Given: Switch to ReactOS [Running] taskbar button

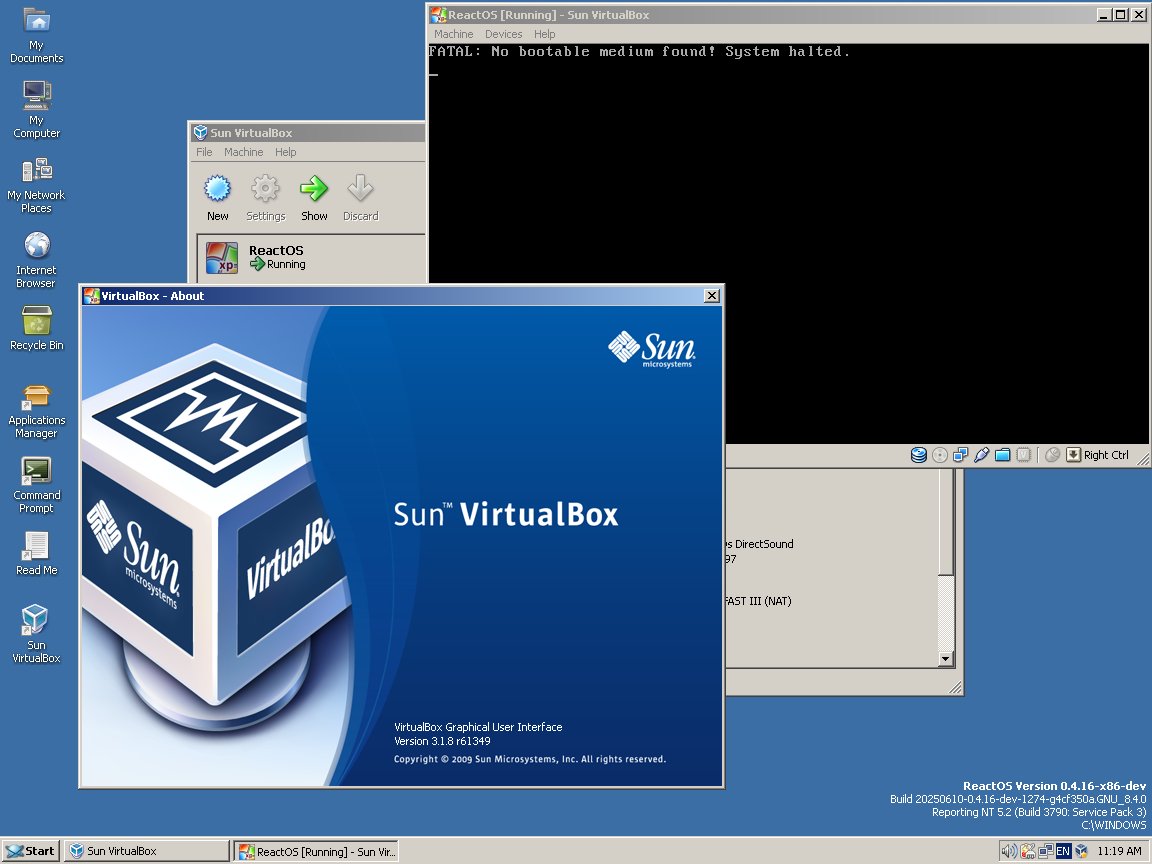Looking at the screenshot, I should point(317,852).
